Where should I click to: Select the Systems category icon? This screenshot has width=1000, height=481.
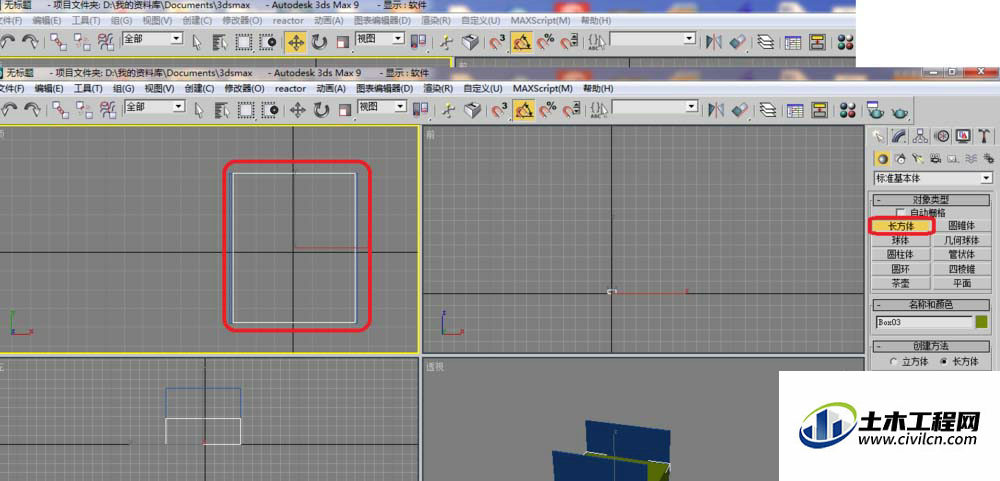coord(989,158)
